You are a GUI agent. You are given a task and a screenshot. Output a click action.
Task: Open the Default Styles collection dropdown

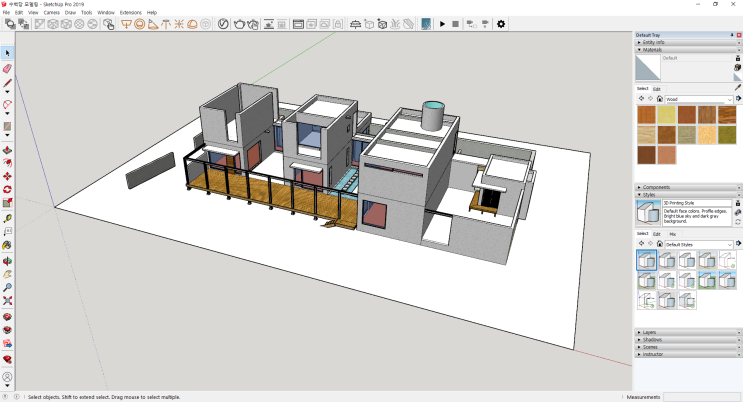pyautogui.click(x=699, y=244)
